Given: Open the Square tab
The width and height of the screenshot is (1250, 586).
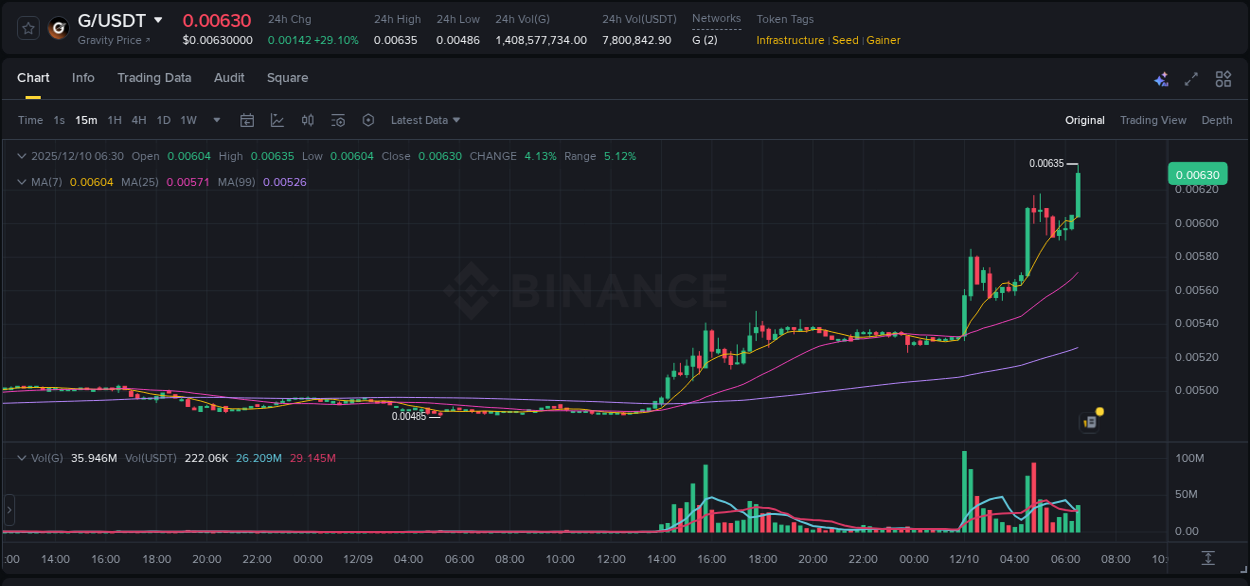Looking at the screenshot, I should coord(287,78).
